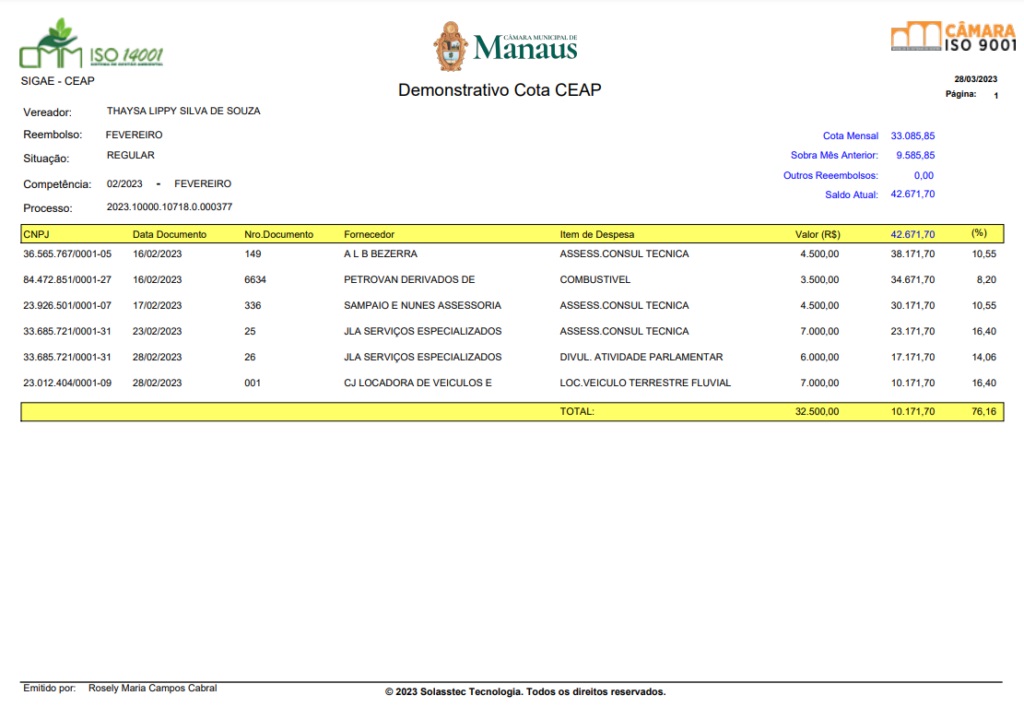Select issuer name Rosely Maria Campos Cabral
Viewport: 1024px width, 719px height.
click(153, 688)
